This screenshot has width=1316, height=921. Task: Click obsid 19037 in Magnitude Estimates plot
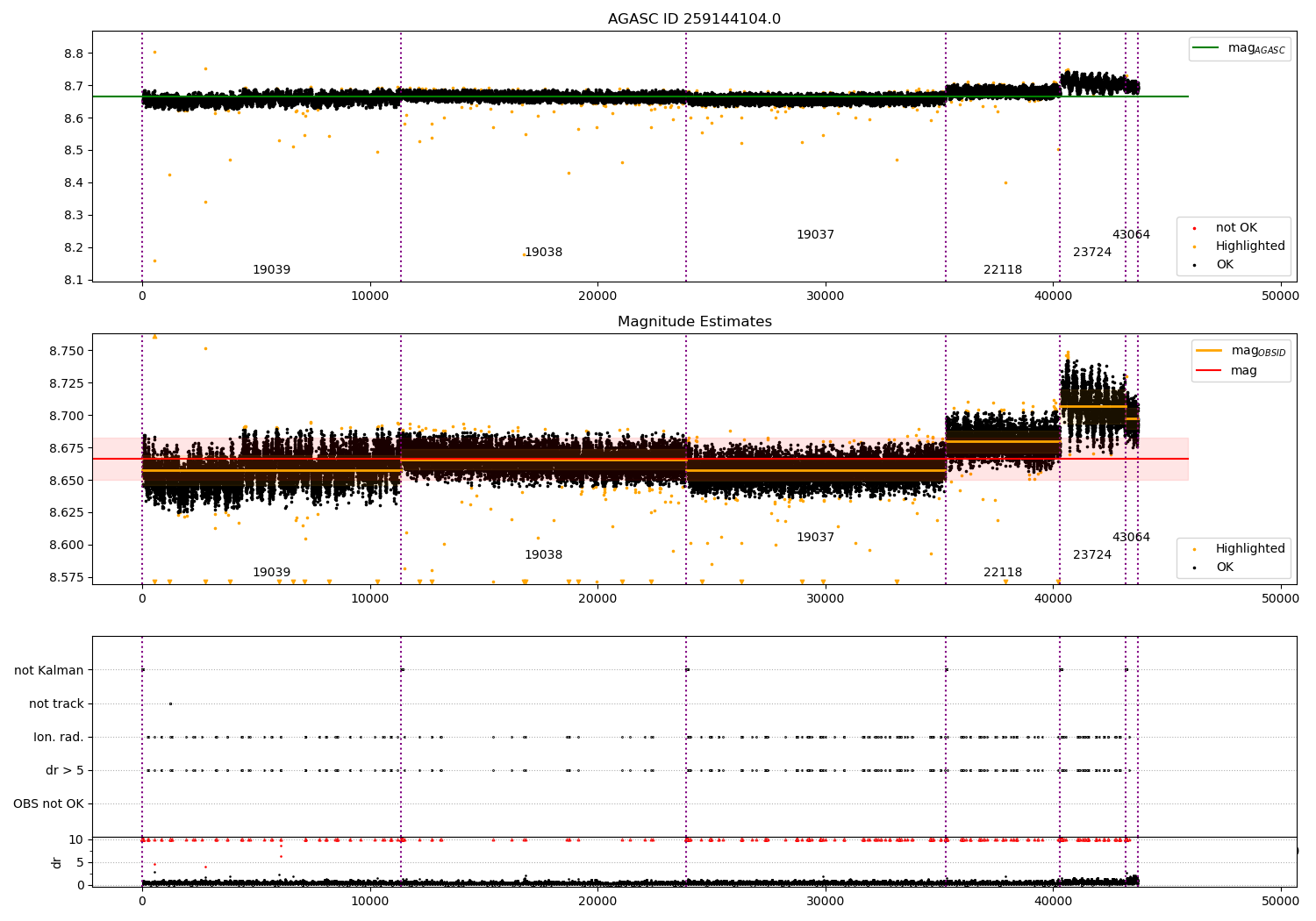[x=816, y=538]
